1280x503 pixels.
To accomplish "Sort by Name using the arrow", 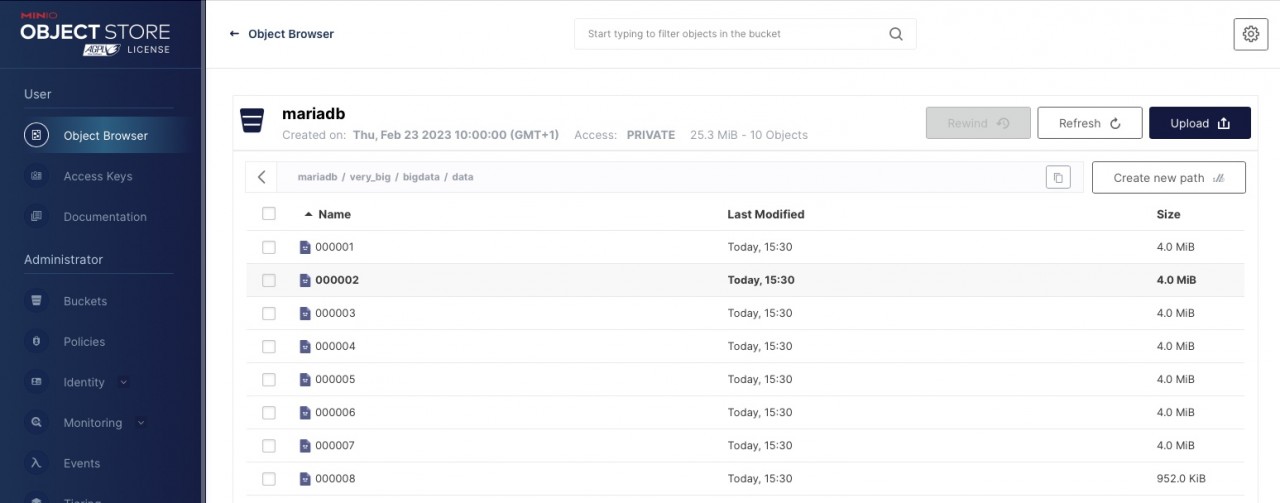I will pos(308,214).
